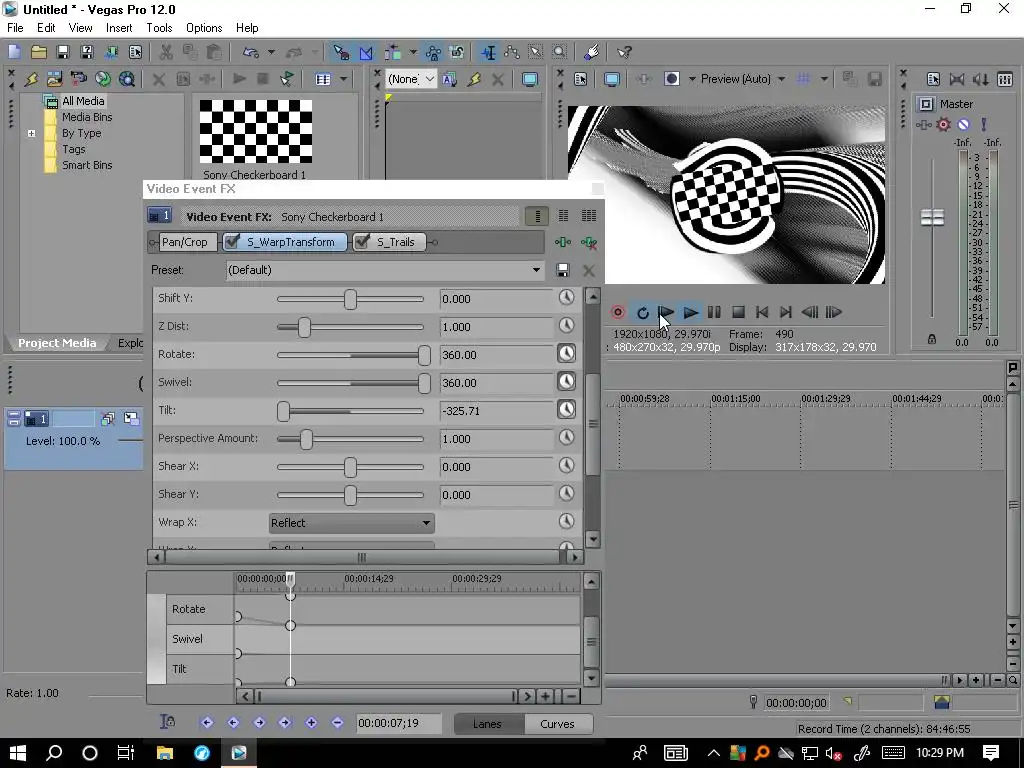Click the Rotate slider handle
This screenshot has width=1024, height=768.
pyautogui.click(x=424, y=355)
